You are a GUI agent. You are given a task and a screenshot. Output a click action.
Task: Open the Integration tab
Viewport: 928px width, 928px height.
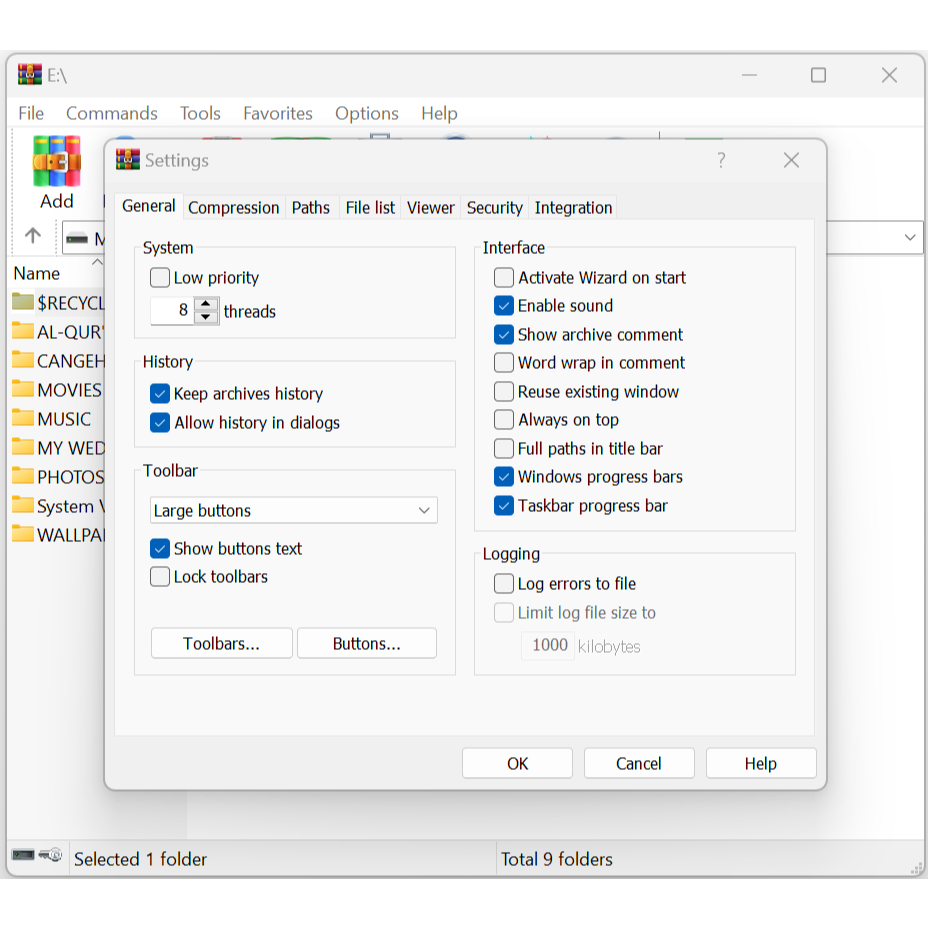573,208
